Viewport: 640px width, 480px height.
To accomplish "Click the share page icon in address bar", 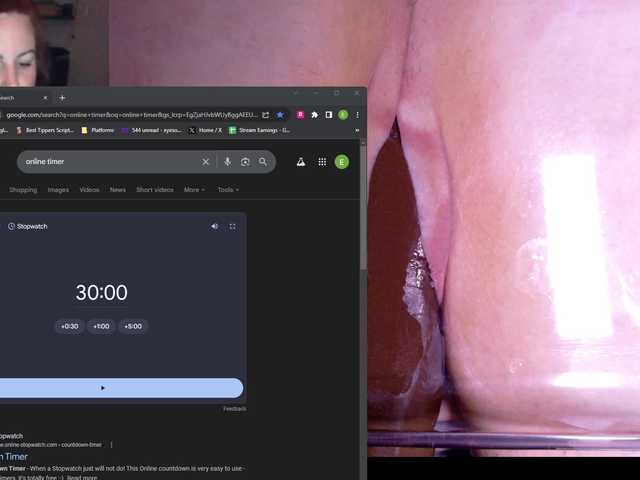I will click(265, 115).
